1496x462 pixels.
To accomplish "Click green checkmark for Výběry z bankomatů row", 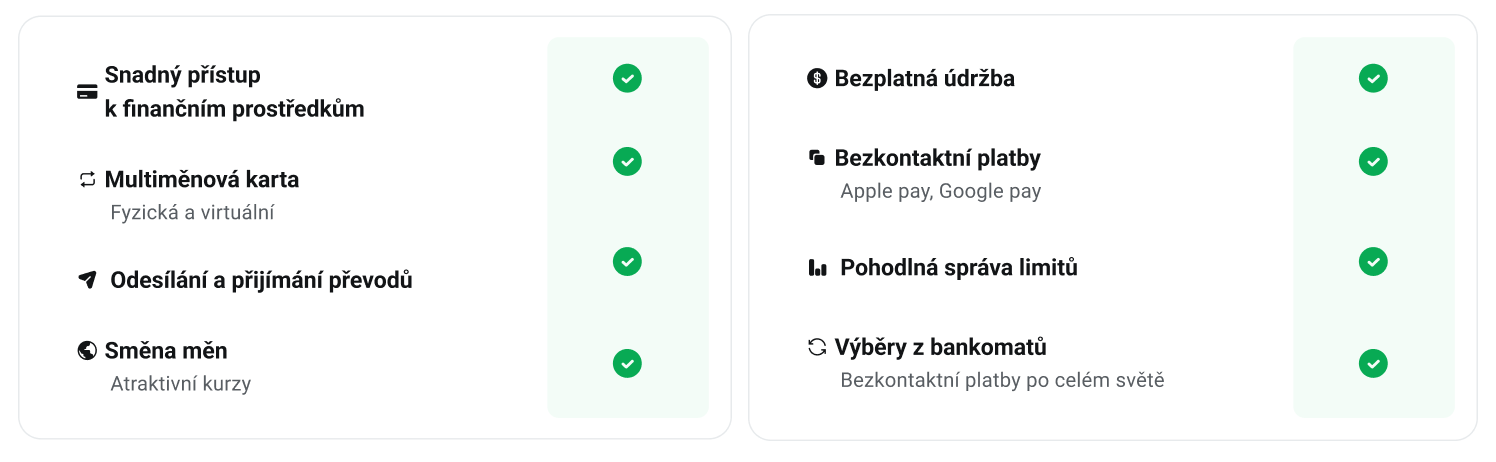I will click(1373, 363).
